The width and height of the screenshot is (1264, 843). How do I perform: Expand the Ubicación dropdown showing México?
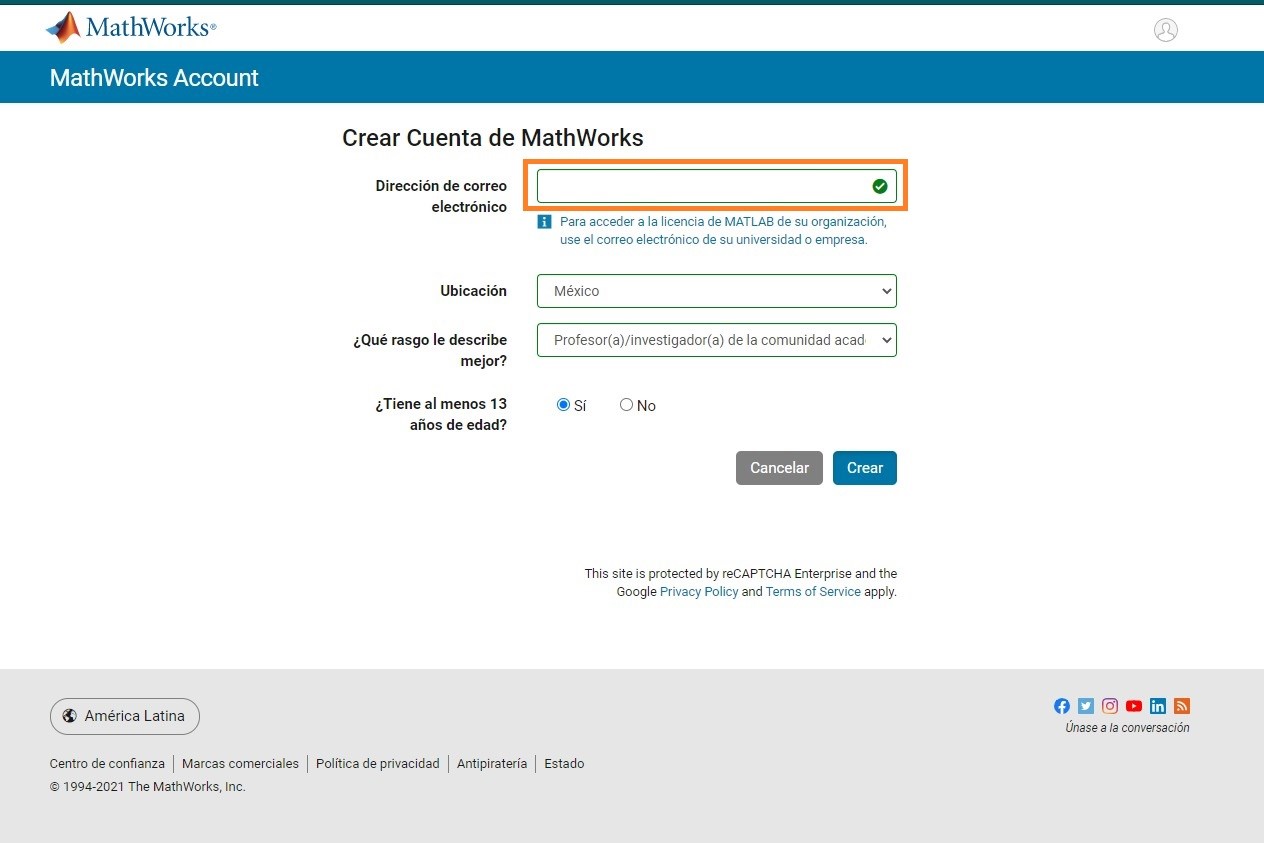716,291
